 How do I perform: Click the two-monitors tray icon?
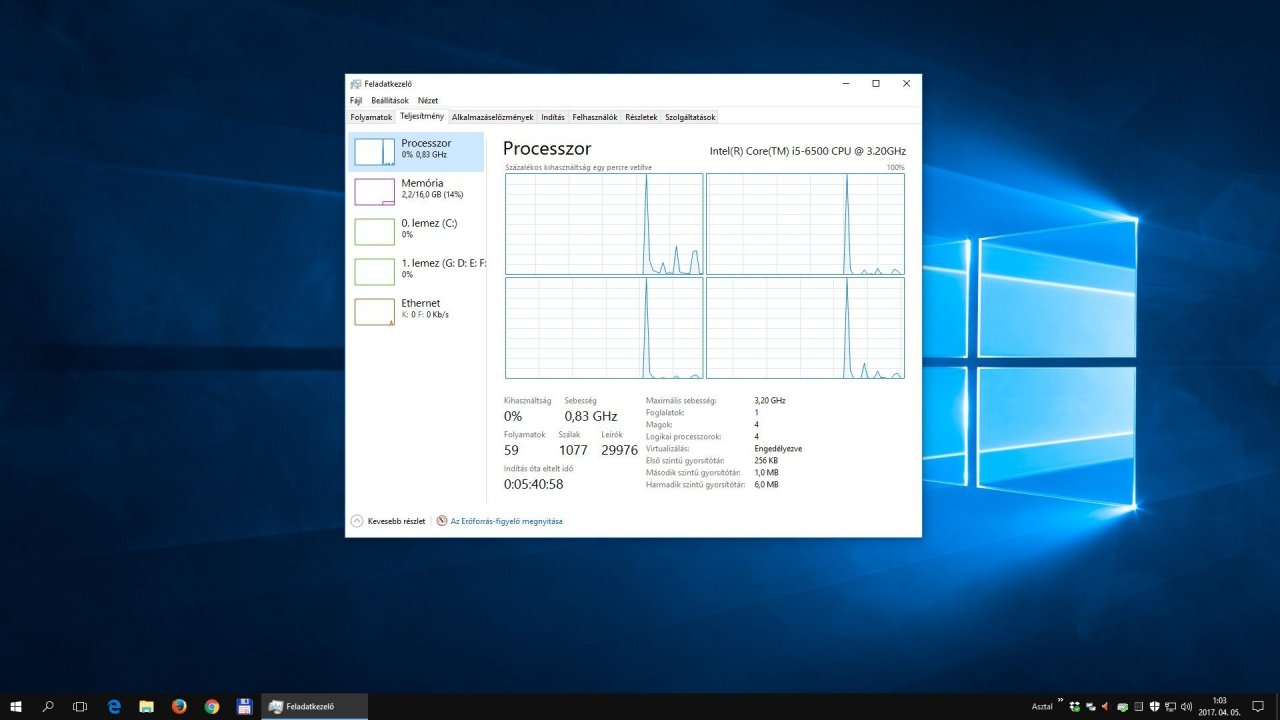coord(1091,706)
